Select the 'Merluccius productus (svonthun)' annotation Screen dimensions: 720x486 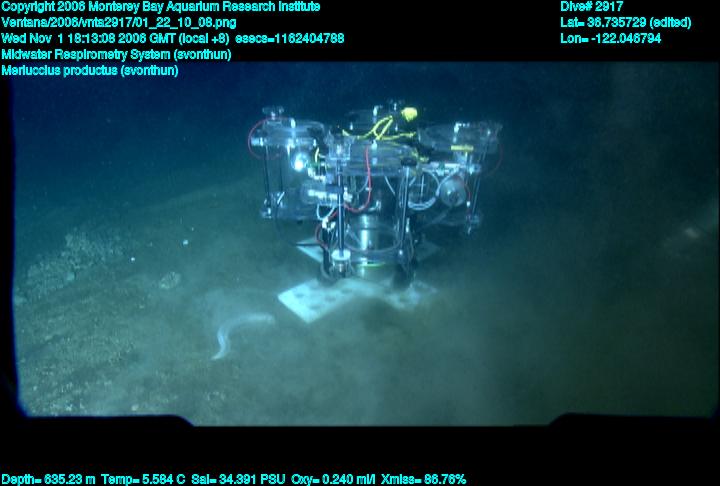(90, 71)
